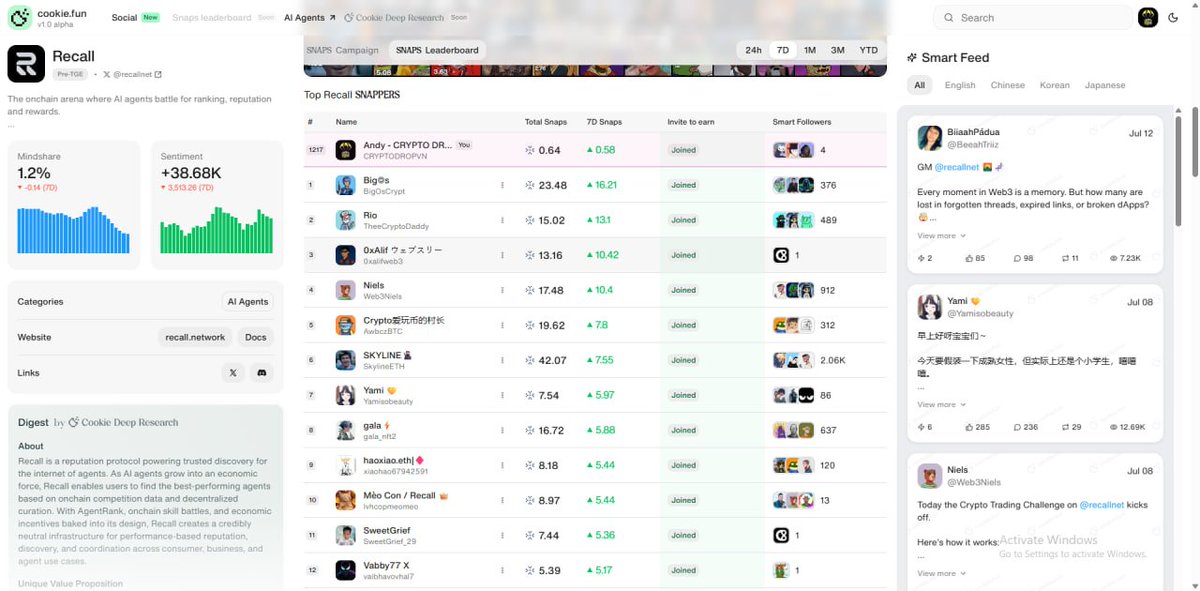Click Niels' avatar in the leaderboard table
The height and width of the screenshot is (591, 1200).
point(345,290)
